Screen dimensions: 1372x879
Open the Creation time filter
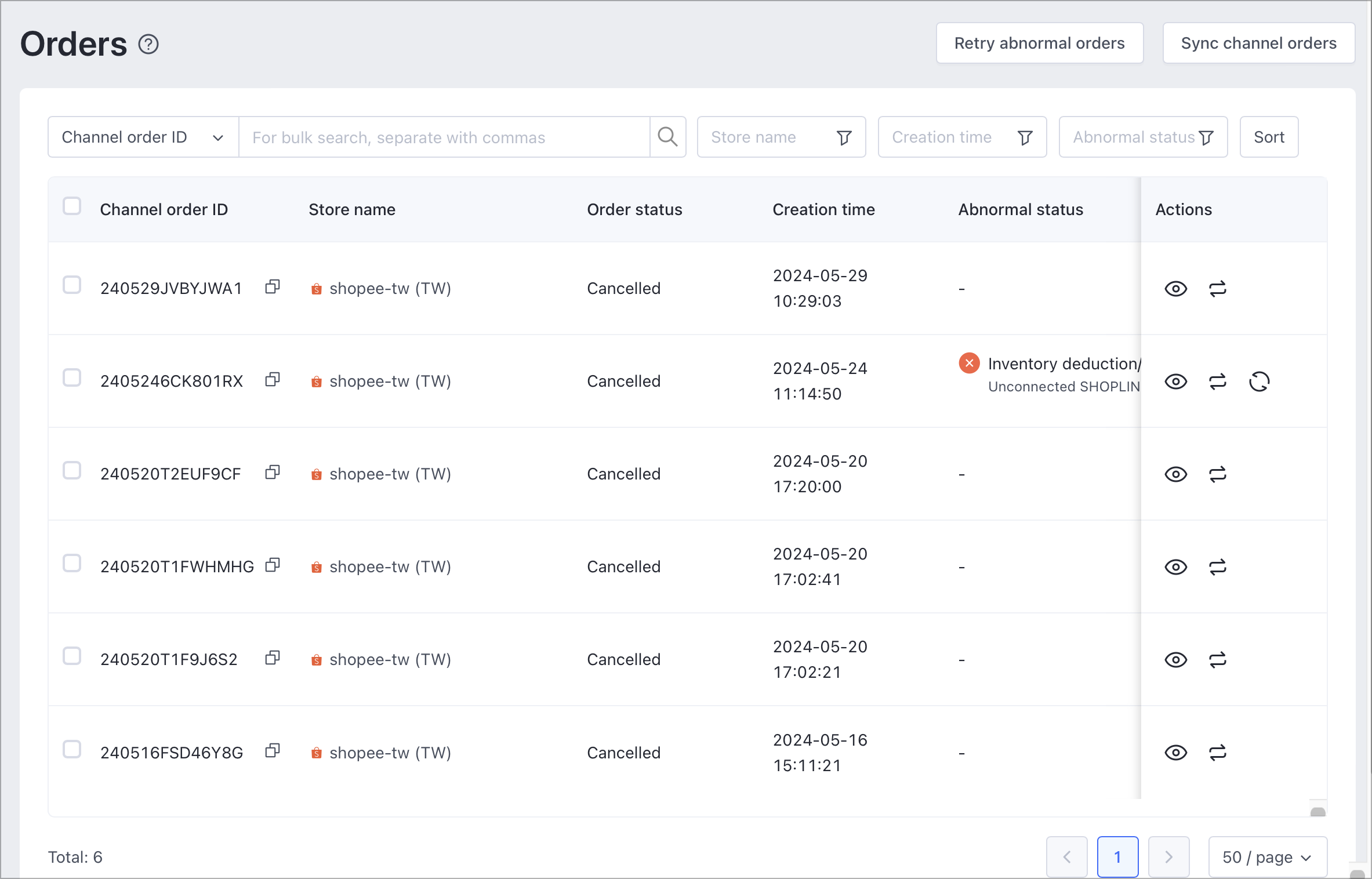[962, 137]
